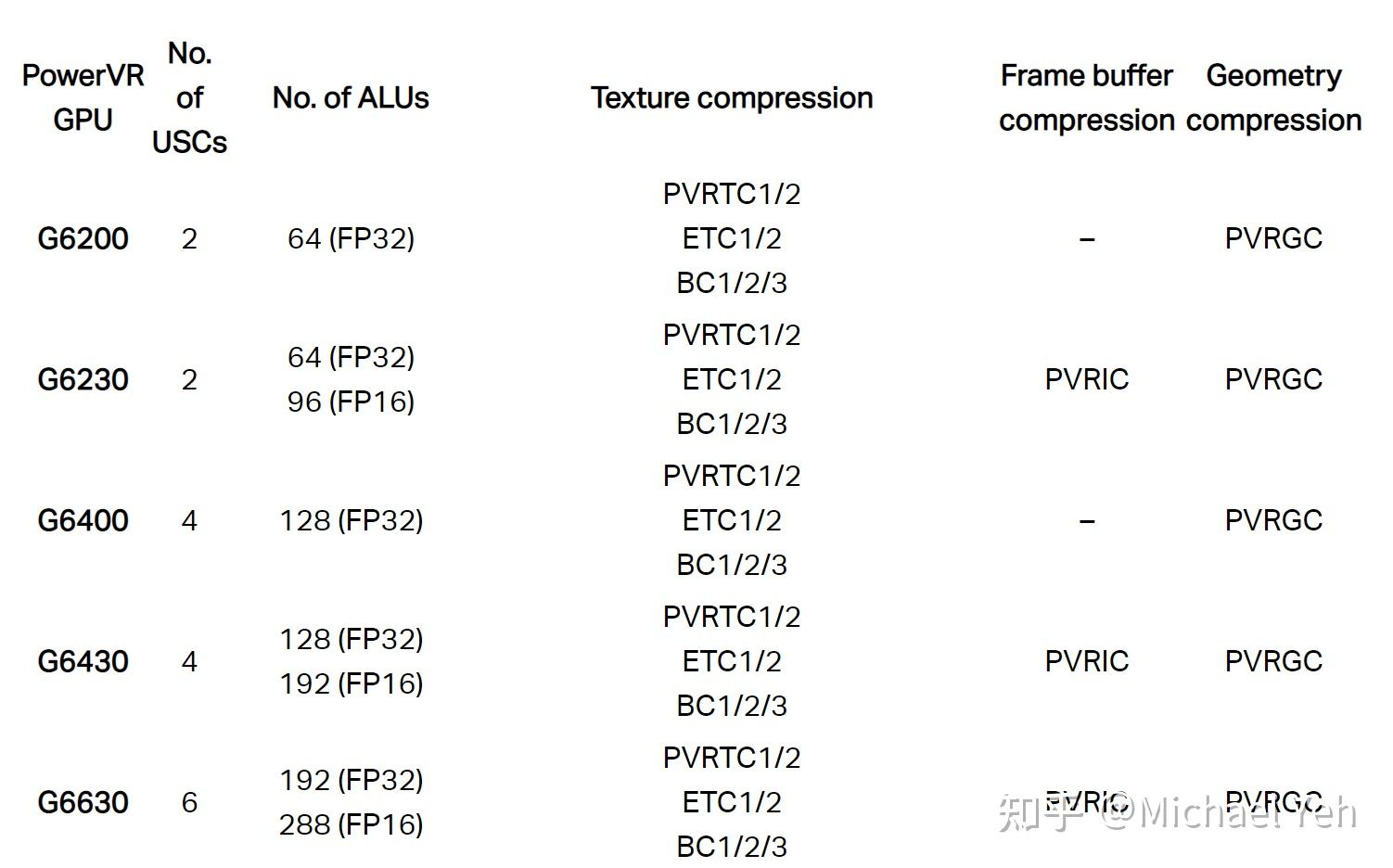Viewport: 1393px width, 868px height.
Task: Click the No. of USCs header
Action: pos(189,97)
